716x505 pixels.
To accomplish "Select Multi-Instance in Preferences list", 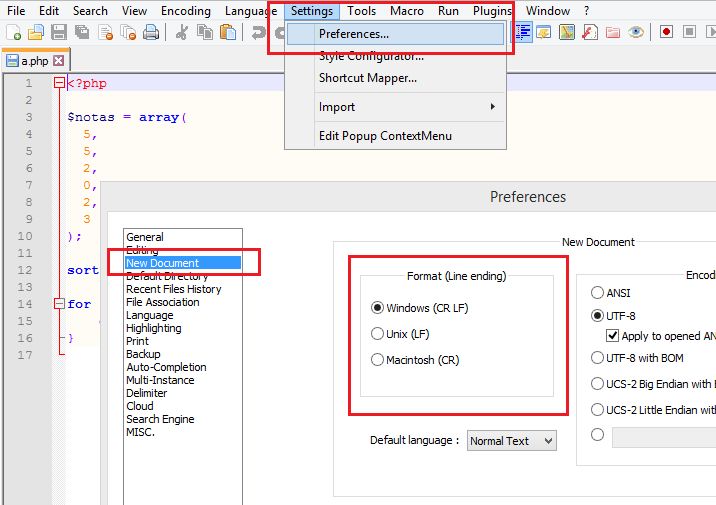I will coord(160,380).
